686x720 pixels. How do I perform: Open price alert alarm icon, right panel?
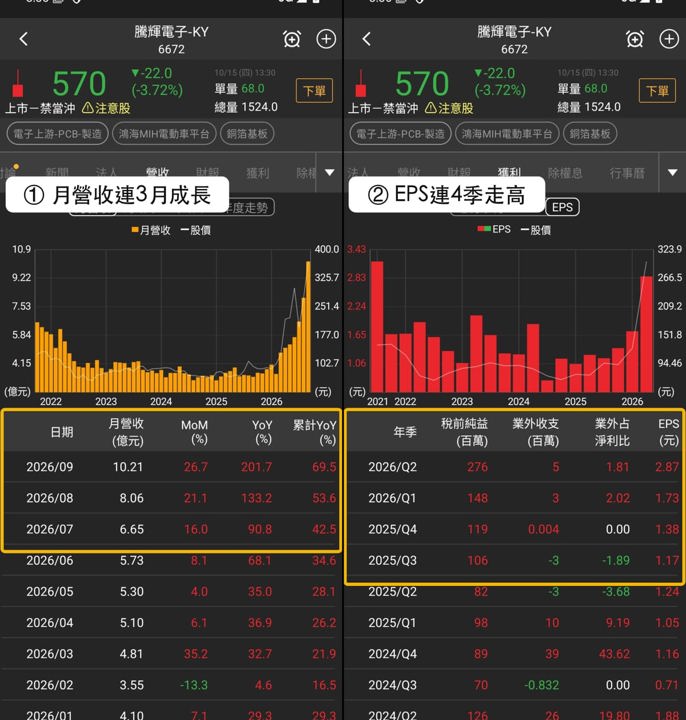coord(635,39)
